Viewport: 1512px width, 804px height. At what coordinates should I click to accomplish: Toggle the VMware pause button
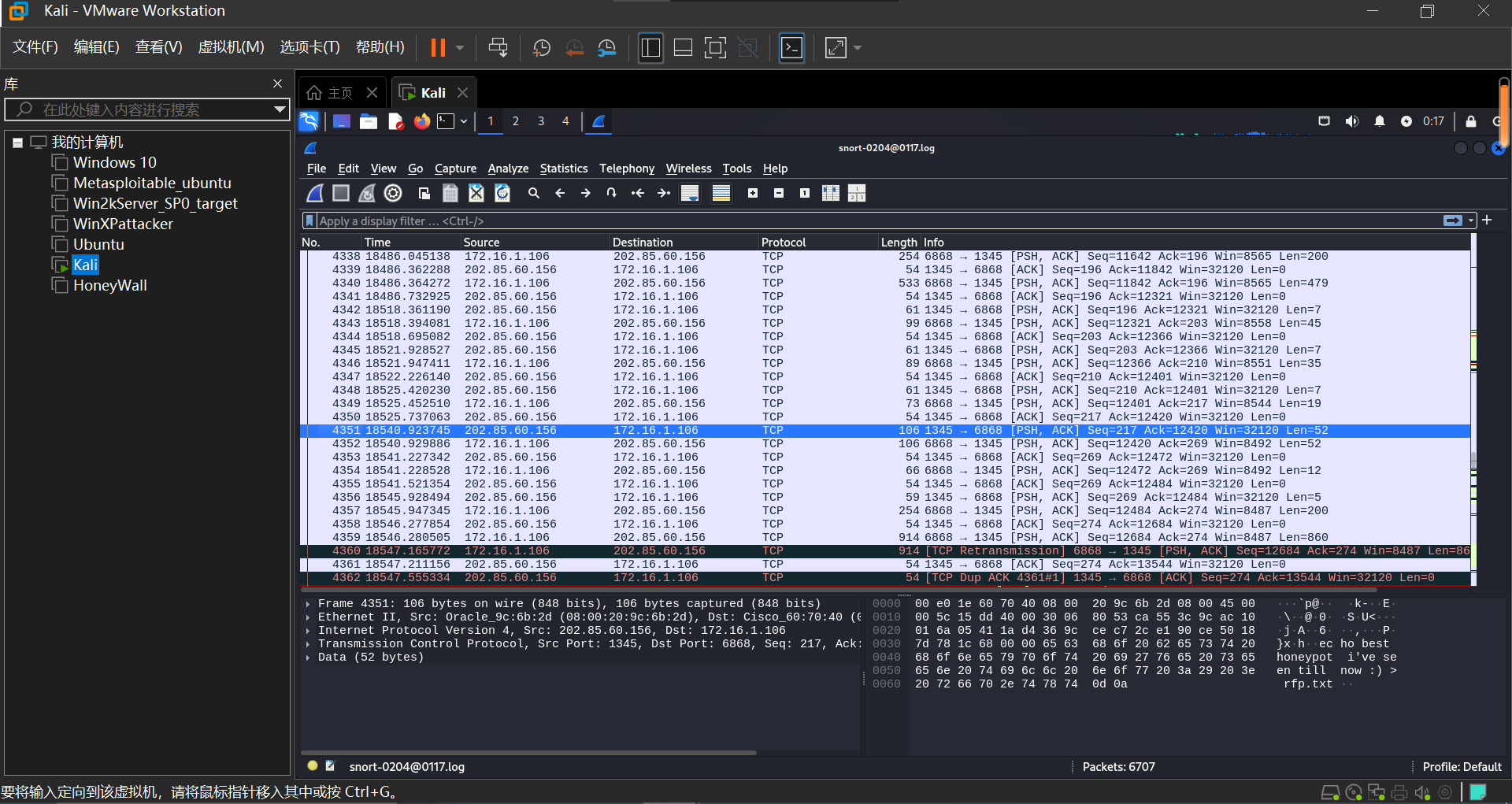point(438,48)
